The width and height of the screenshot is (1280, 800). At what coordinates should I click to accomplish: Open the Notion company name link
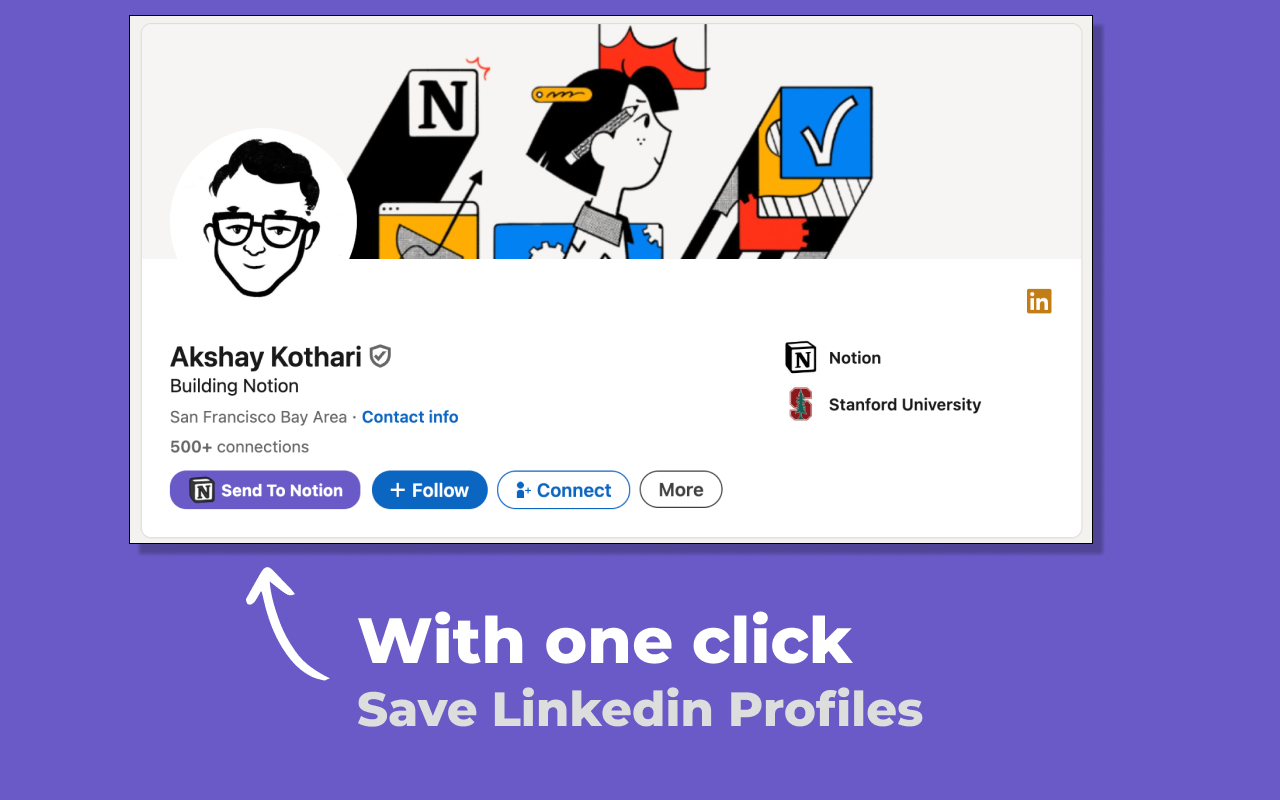pos(854,358)
